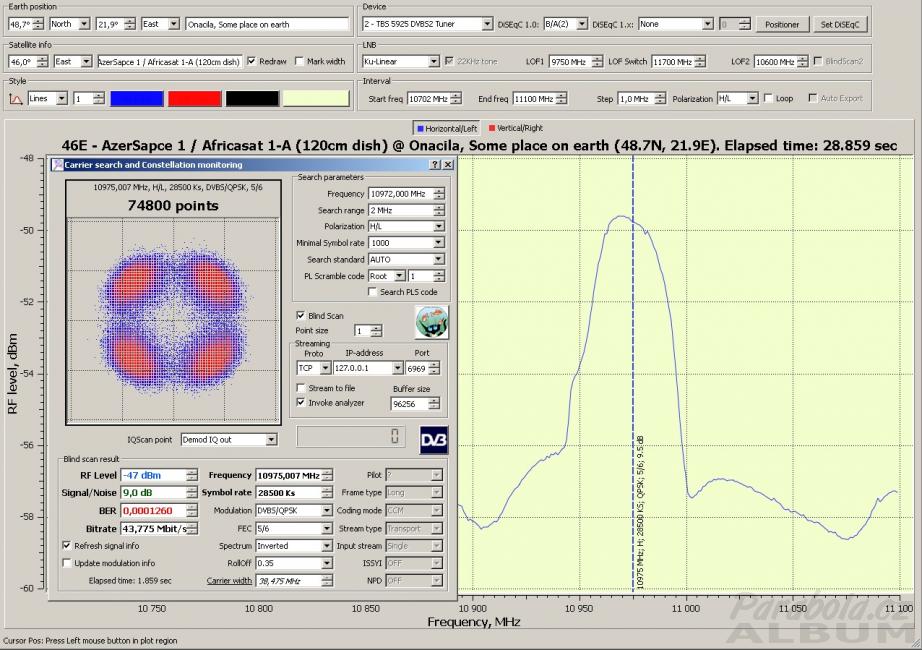Viewport: 922px width, 650px height.
Task: Open the Minimal Symbol rate 1000 dropdown
Action: point(439,243)
